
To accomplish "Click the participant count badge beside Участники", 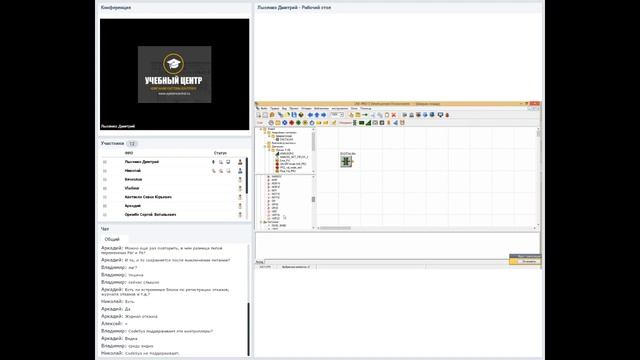I will tap(131, 144).
